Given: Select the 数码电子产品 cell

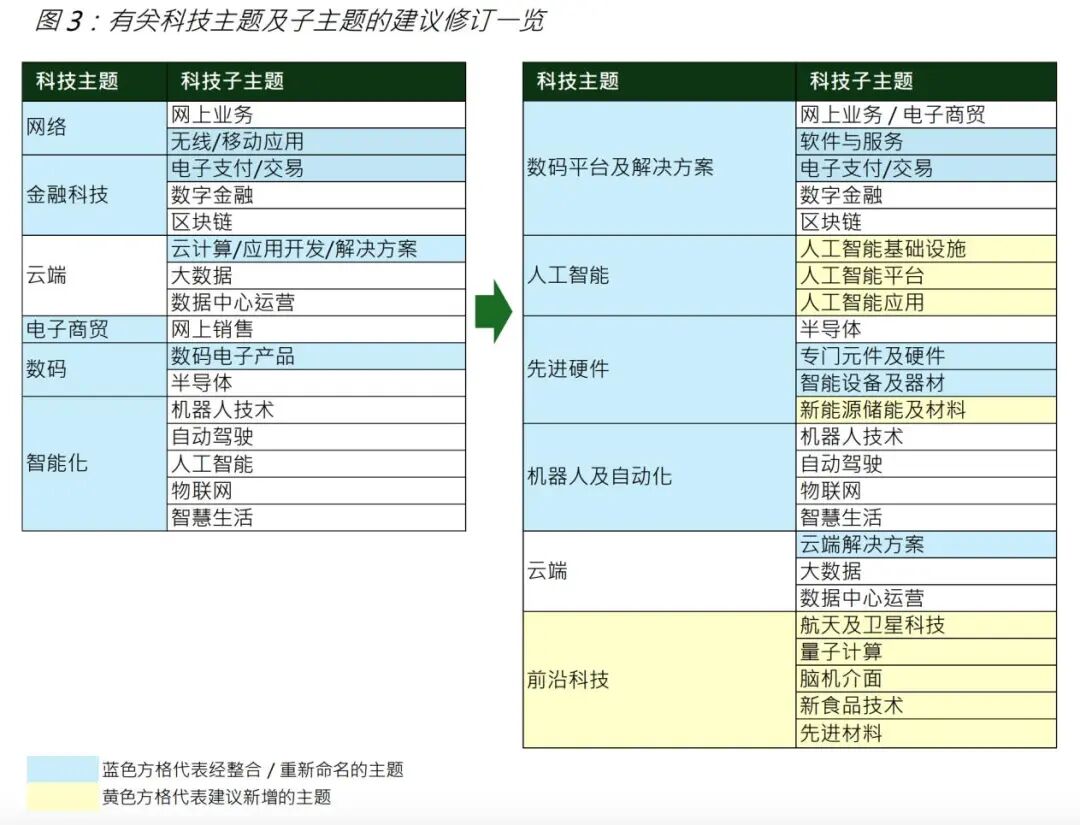Looking at the screenshot, I should 316,357.
